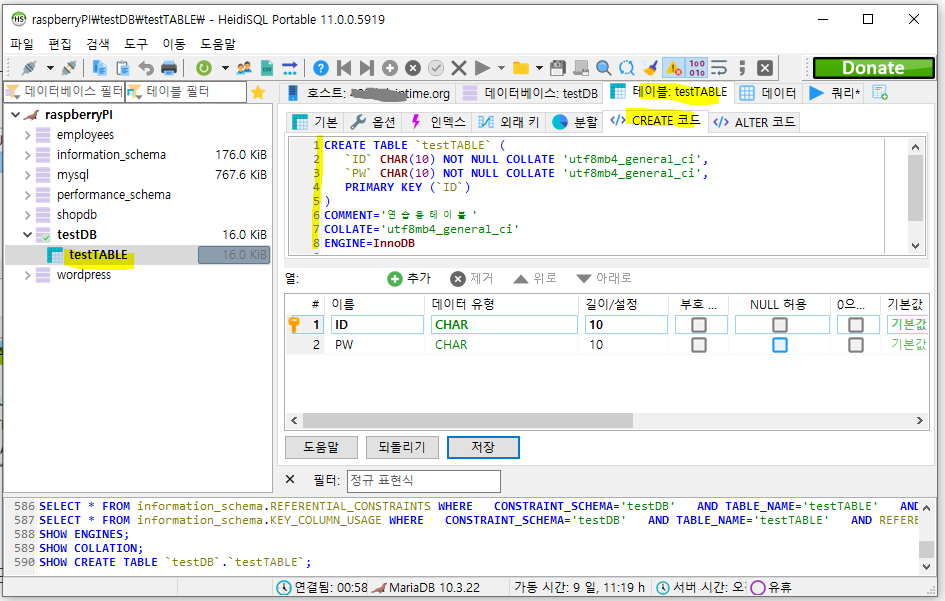Toggle the binary 100/010 view icon
This screenshot has height=601, width=945.
(697, 68)
